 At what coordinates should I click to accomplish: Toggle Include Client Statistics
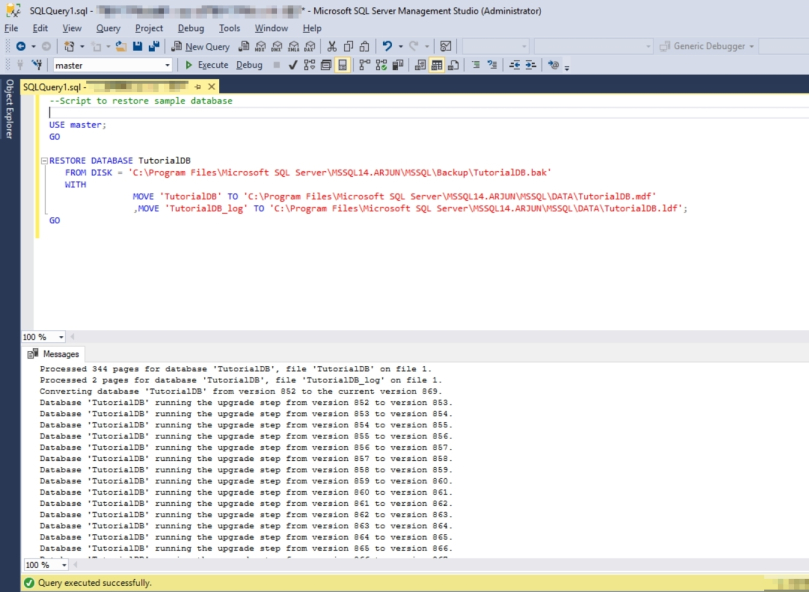coord(398,65)
